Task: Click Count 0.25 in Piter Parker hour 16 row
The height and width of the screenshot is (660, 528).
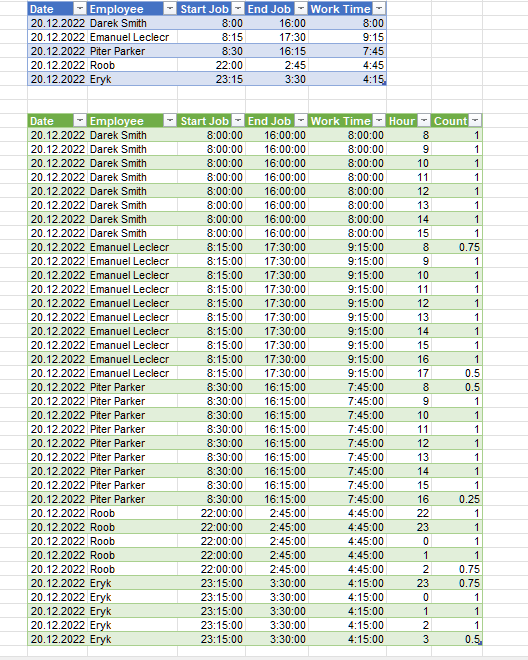Action: (456, 499)
